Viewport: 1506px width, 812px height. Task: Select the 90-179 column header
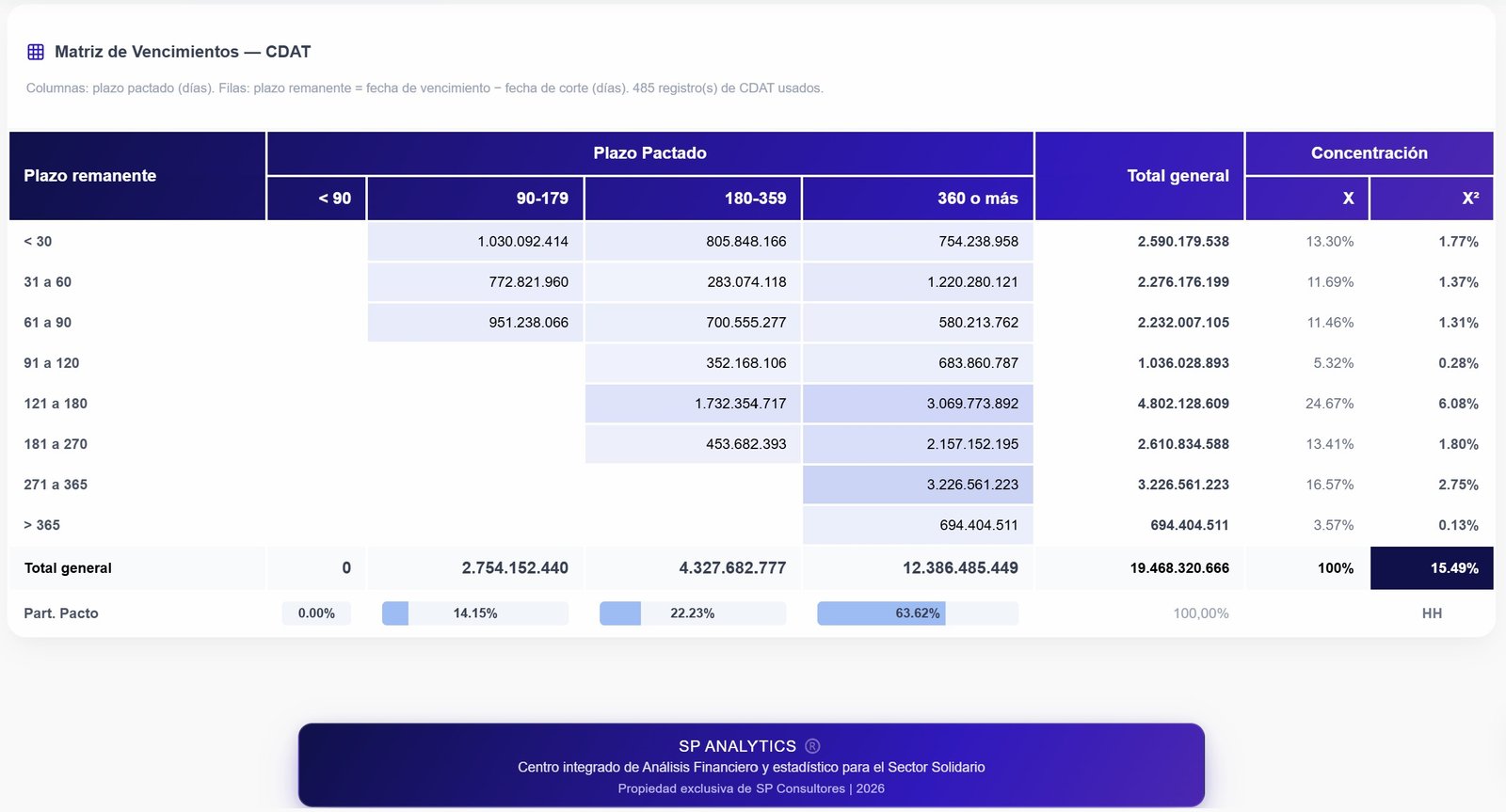475,199
